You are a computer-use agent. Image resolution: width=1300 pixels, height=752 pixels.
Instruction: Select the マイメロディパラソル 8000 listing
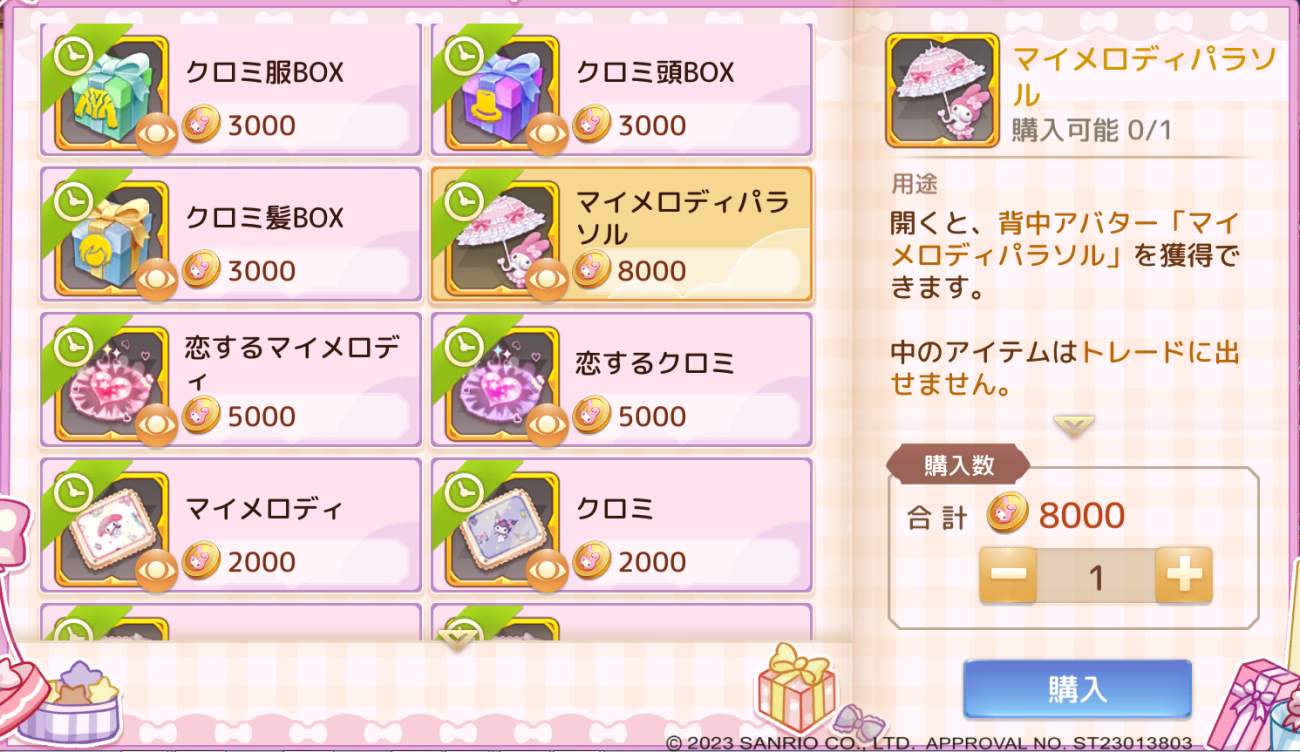click(x=622, y=235)
